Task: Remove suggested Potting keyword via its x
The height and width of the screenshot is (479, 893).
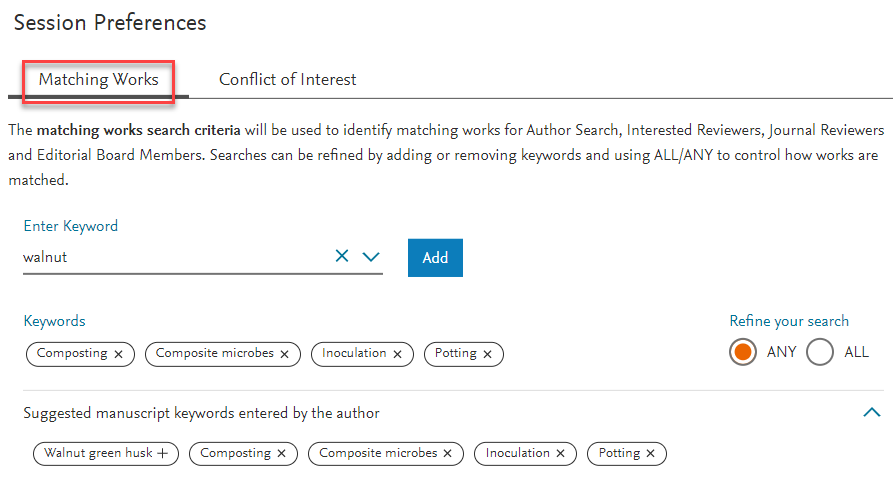Action: click(x=650, y=453)
